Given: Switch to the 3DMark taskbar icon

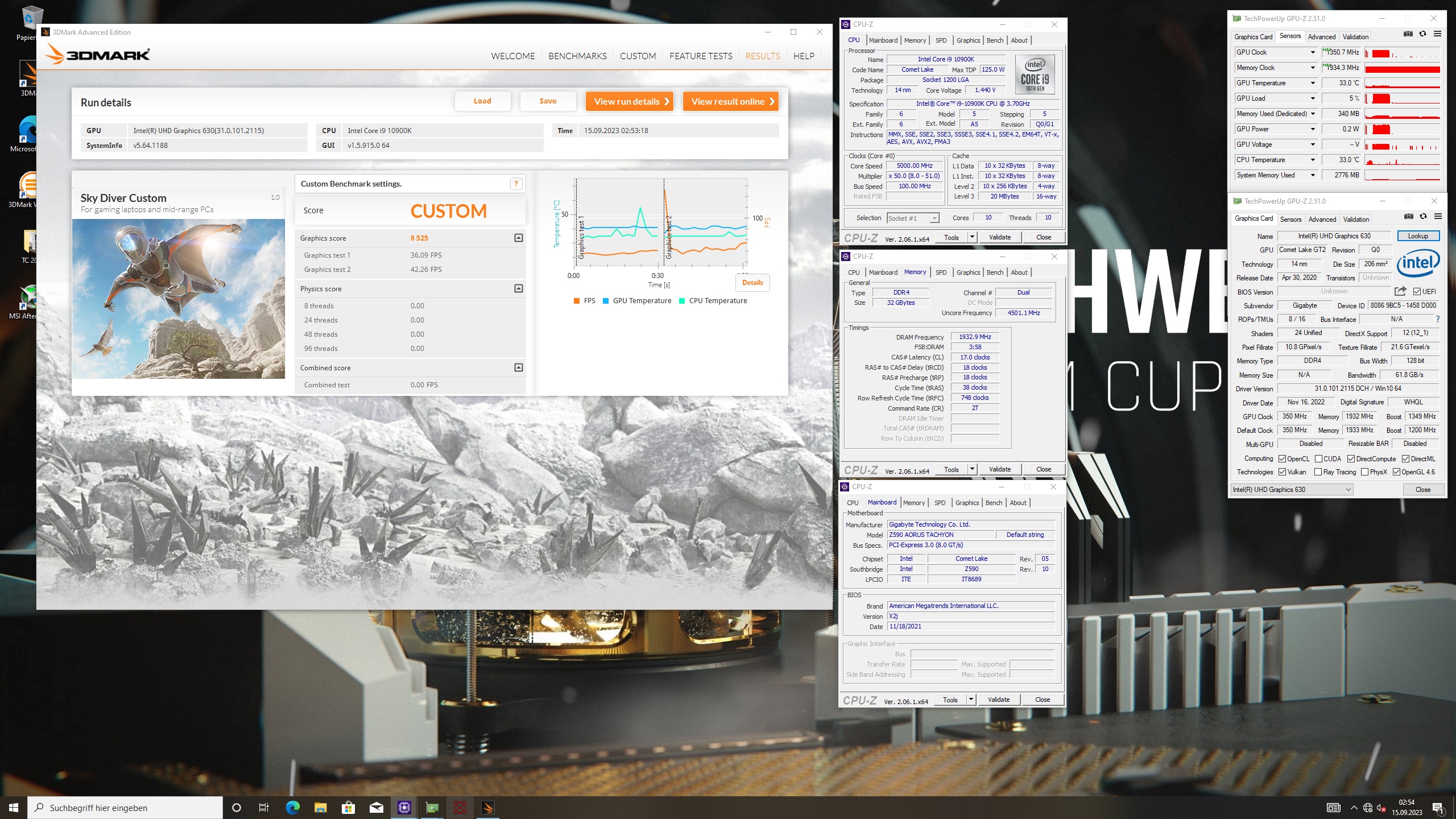Looking at the screenshot, I should [x=488, y=808].
